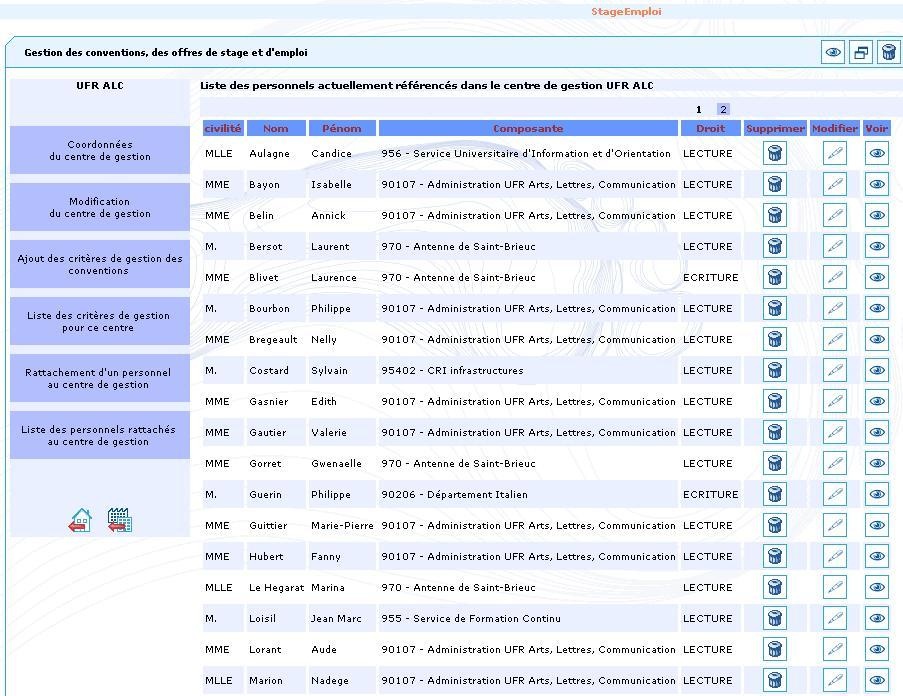Open Liste des critères de gestion
Viewport: 903px width, 696px height.
(x=99, y=322)
